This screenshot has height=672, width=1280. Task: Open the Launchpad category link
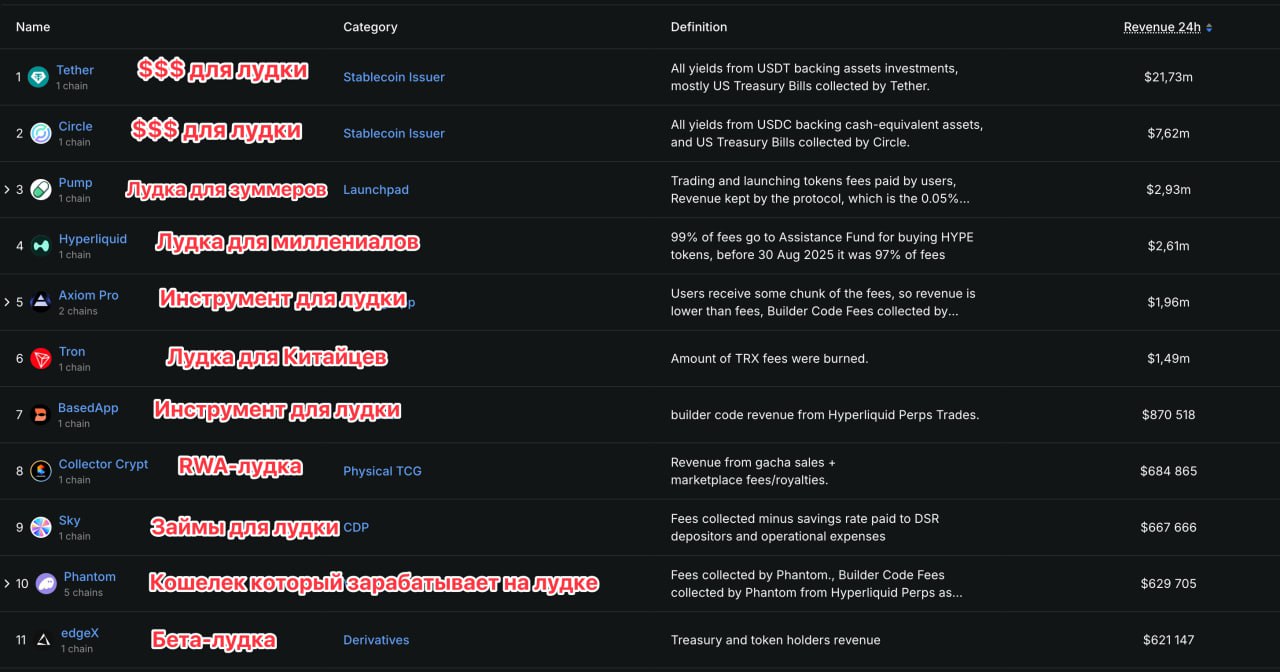tap(375, 190)
